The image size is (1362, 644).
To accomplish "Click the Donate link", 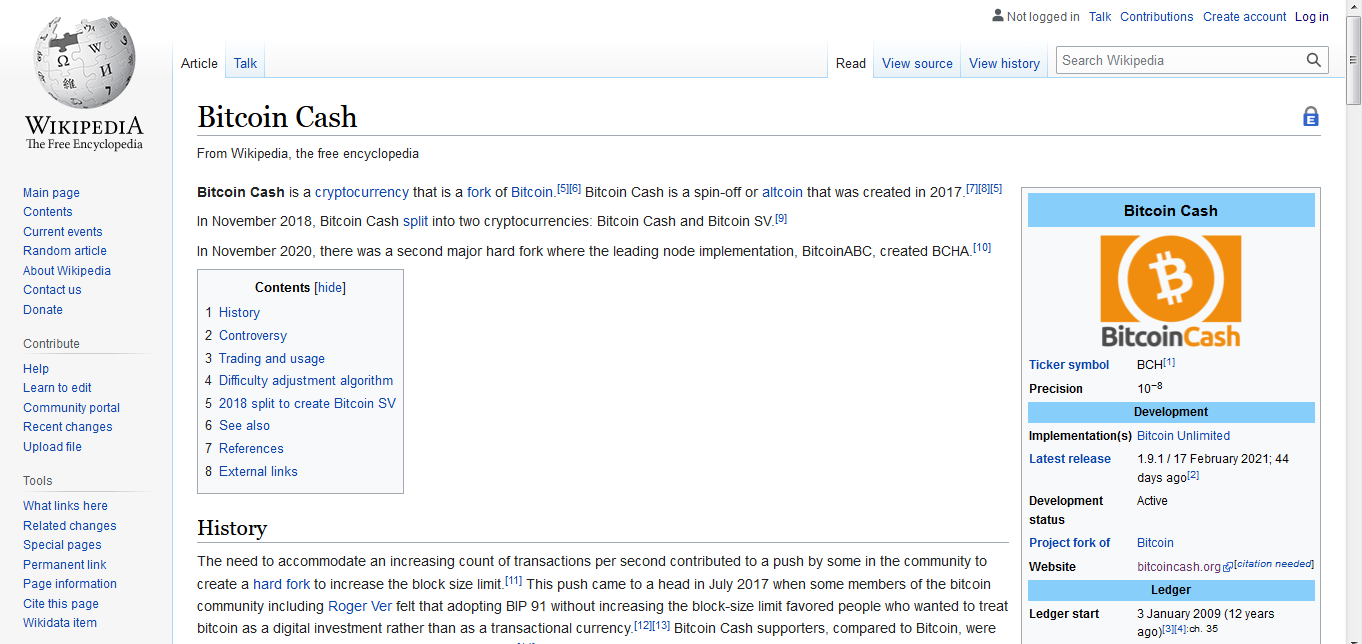I will coord(43,310).
